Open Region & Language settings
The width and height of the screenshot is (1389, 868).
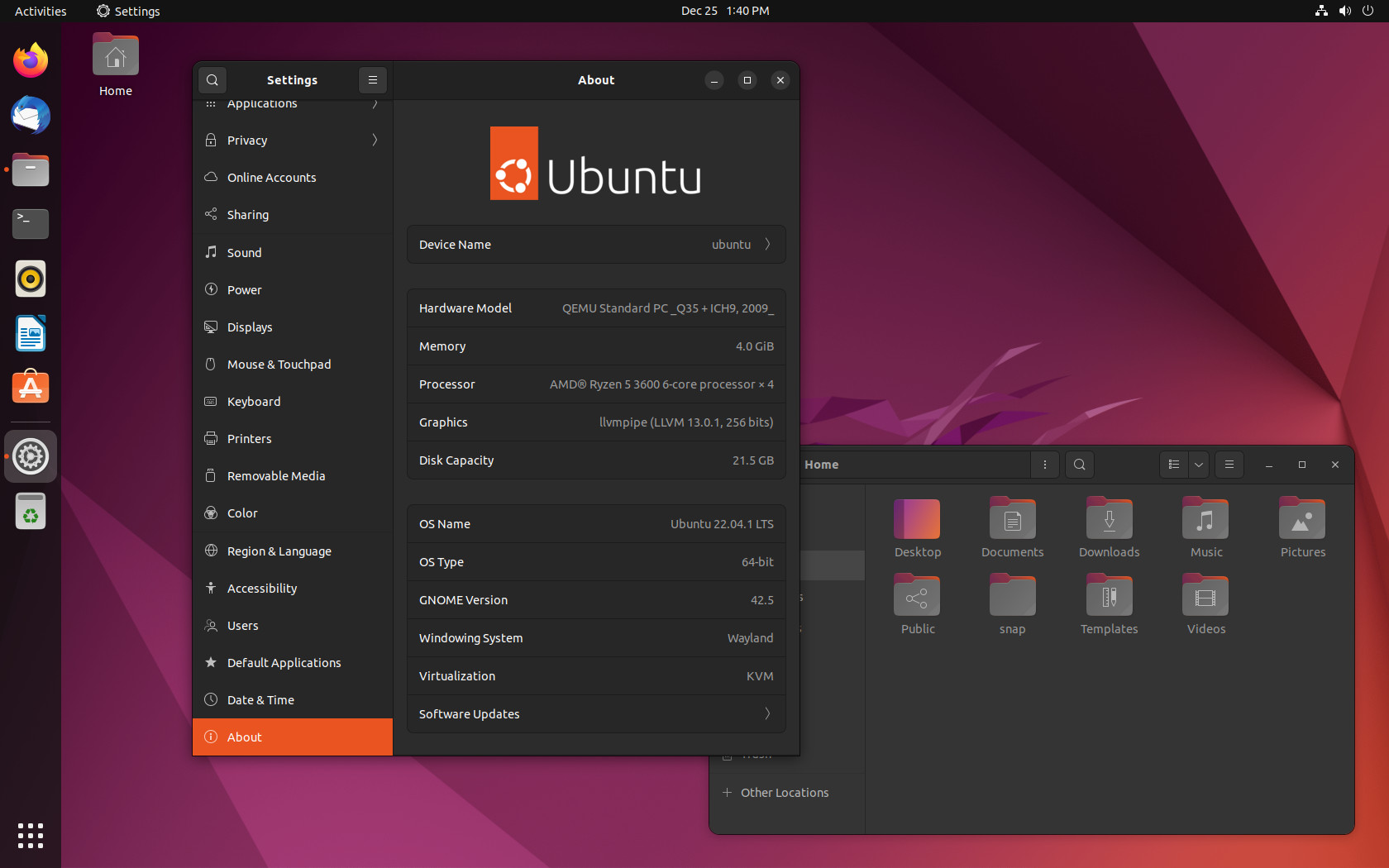coord(293,551)
